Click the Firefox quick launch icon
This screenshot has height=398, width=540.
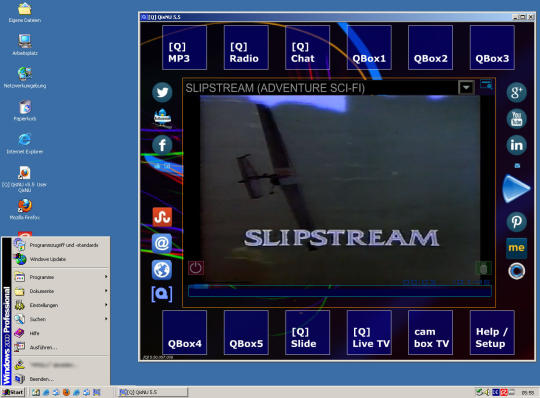(x=66, y=392)
